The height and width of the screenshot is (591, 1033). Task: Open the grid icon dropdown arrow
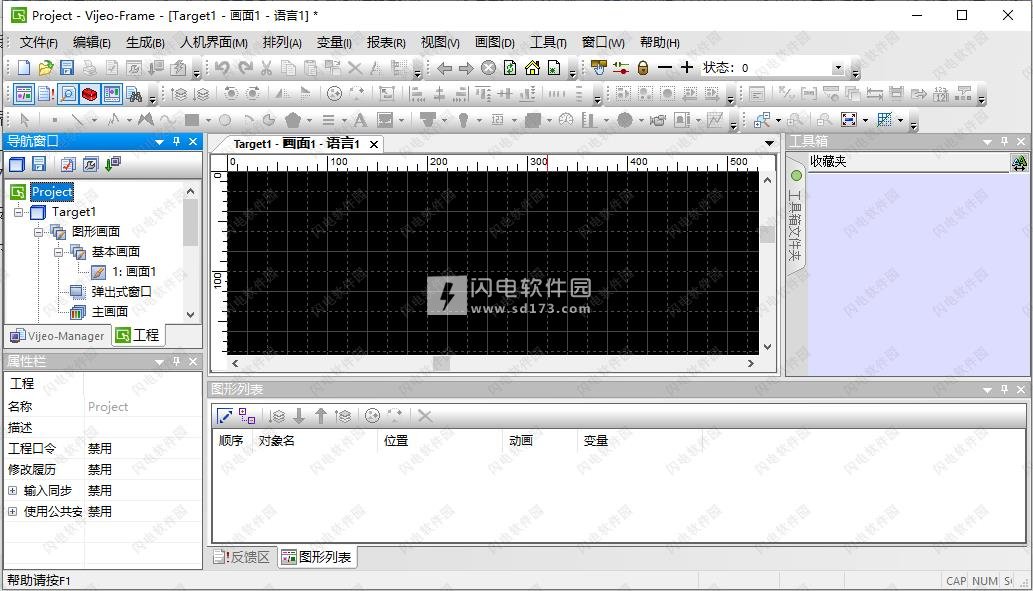pyautogui.click(x=900, y=121)
